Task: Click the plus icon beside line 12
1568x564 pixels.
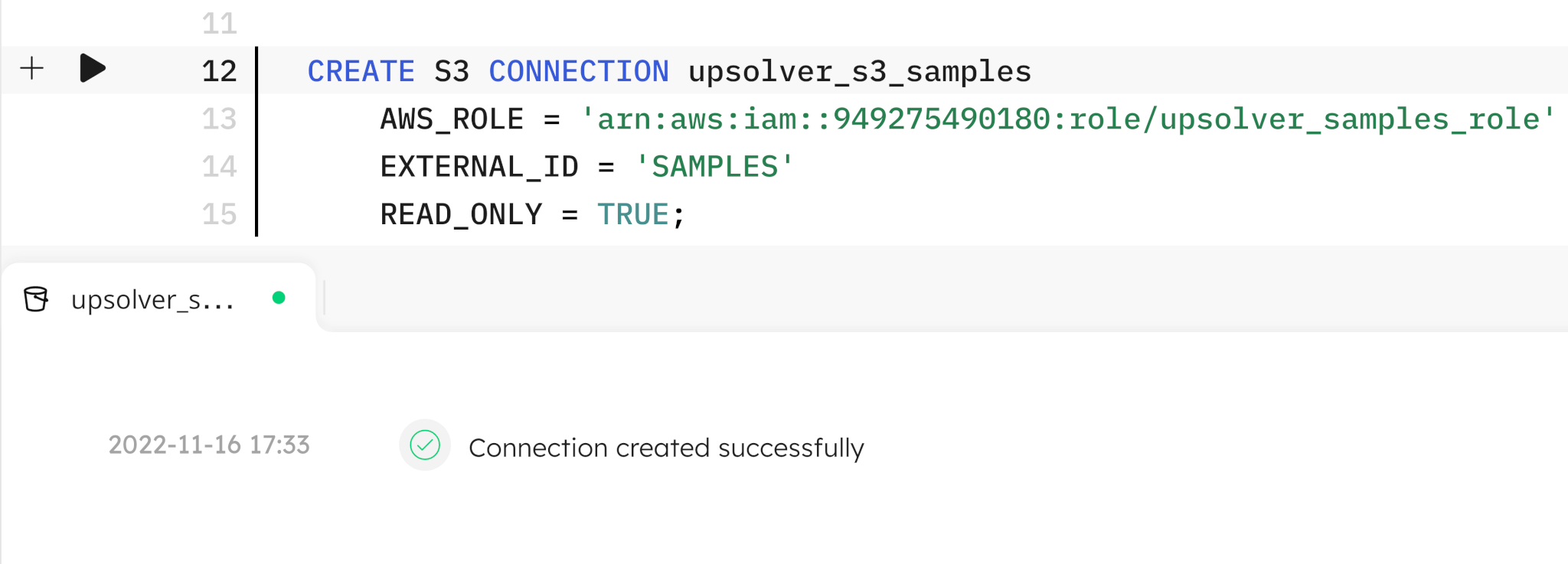Action: [31, 69]
